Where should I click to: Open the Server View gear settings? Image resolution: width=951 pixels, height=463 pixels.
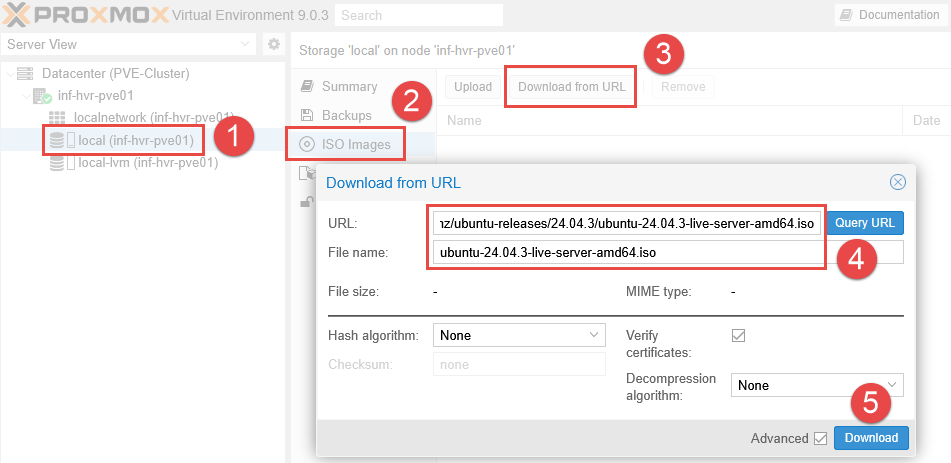coord(273,45)
